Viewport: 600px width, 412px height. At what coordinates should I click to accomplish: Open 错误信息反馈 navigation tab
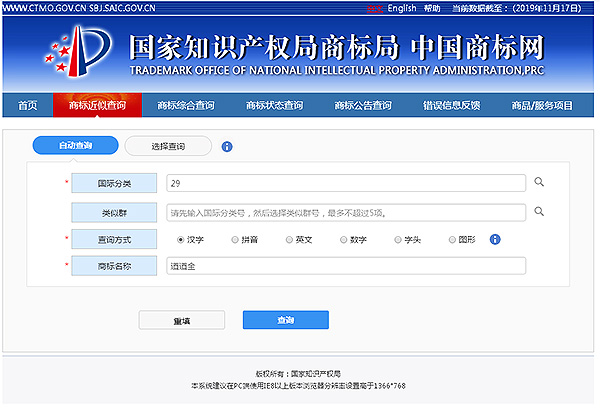point(451,105)
